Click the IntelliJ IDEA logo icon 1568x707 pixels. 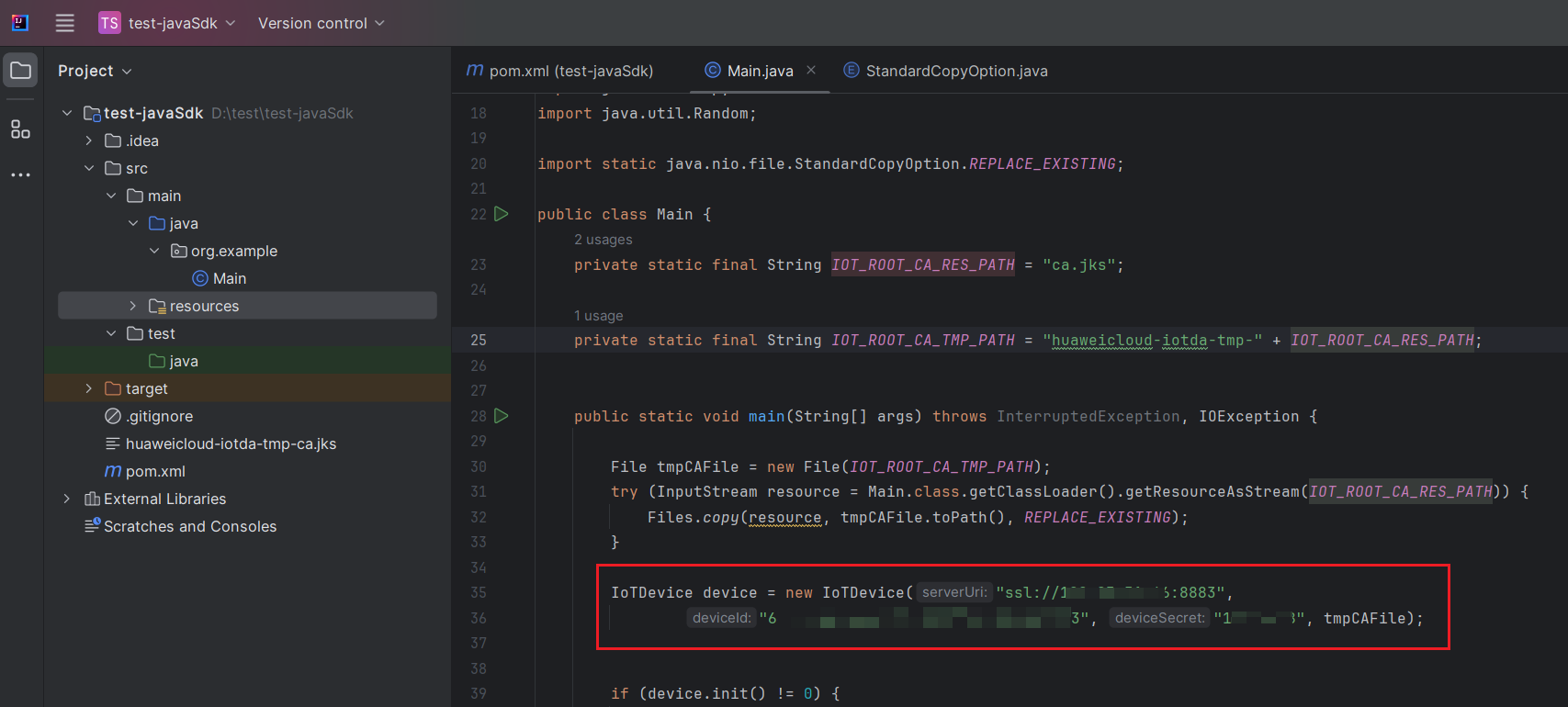coord(20,23)
